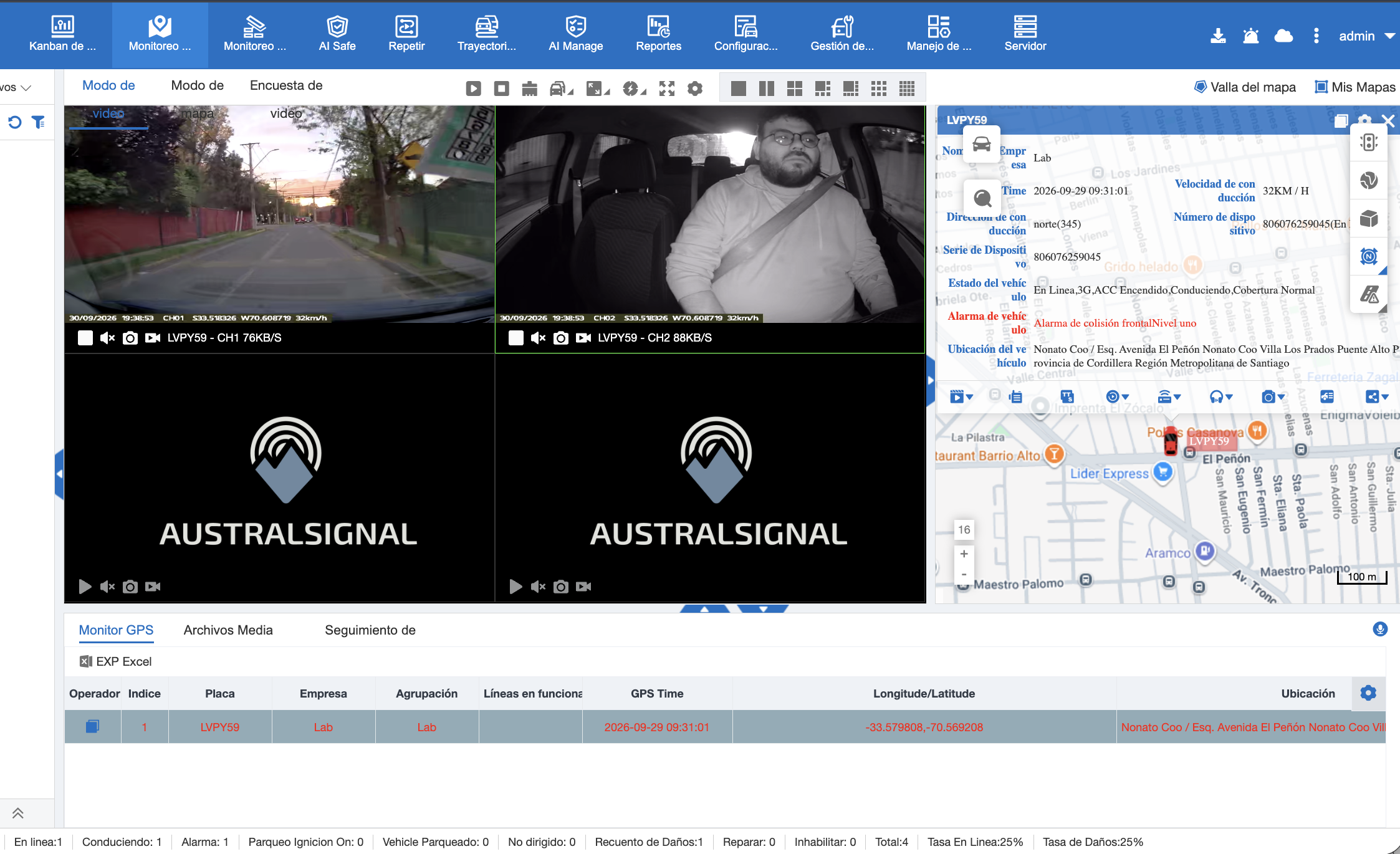1400x854 pixels.
Task: Take snapshot of LVPY59 CH1 video
Action: click(130, 338)
